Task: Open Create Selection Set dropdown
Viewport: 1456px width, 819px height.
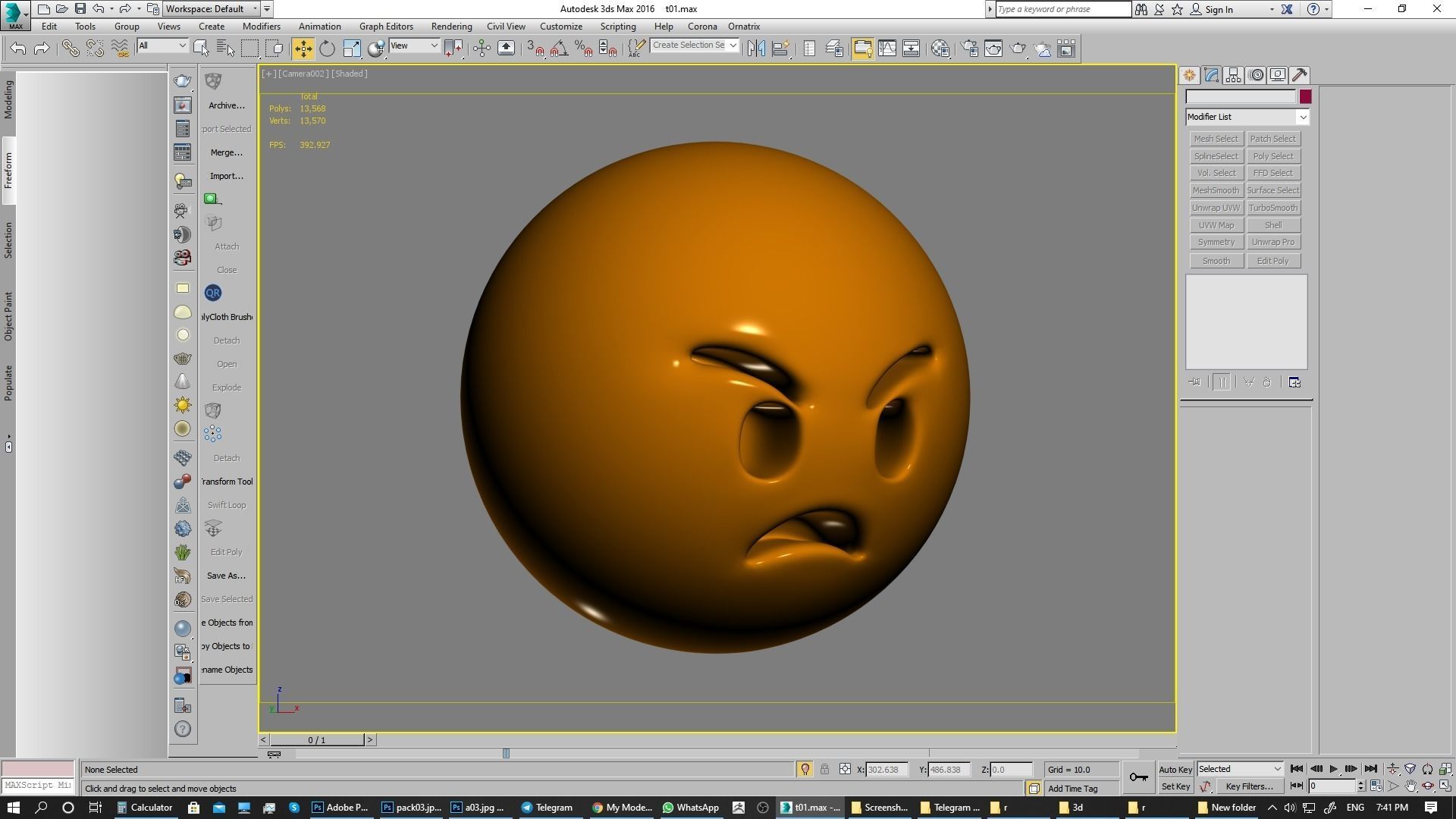Action: click(x=694, y=45)
